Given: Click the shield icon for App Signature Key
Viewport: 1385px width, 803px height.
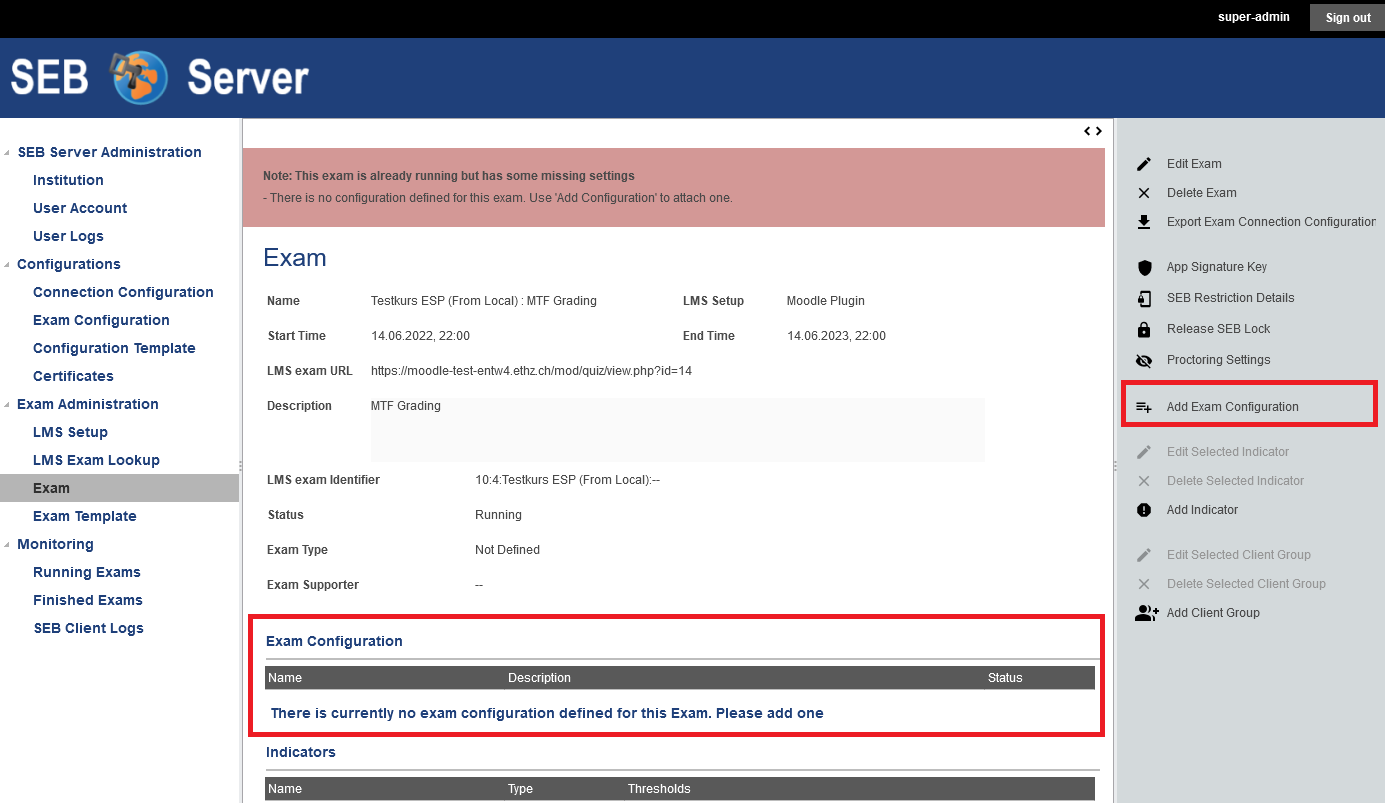Looking at the screenshot, I should click(x=1144, y=267).
